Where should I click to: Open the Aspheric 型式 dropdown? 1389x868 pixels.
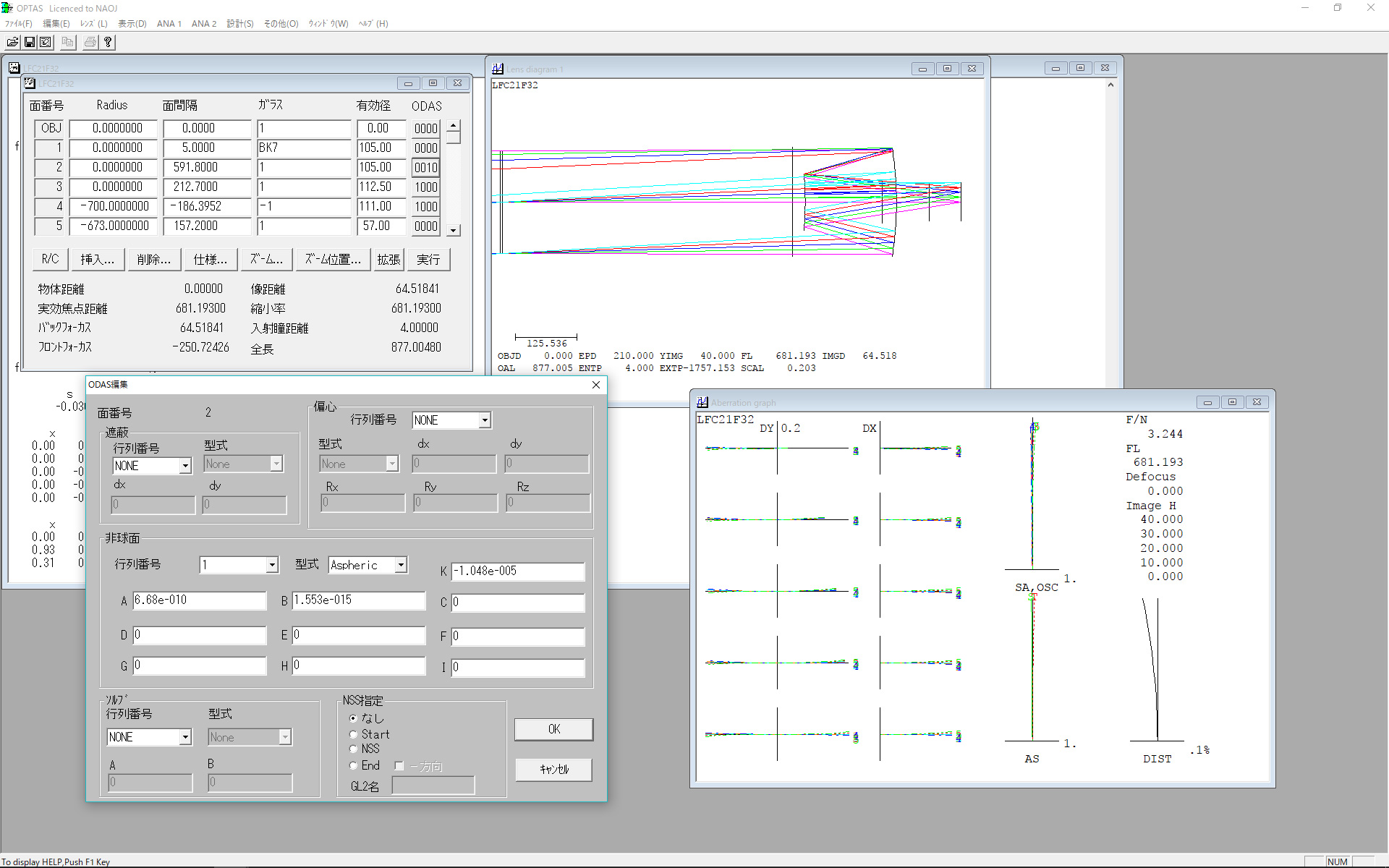pos(401,565)
